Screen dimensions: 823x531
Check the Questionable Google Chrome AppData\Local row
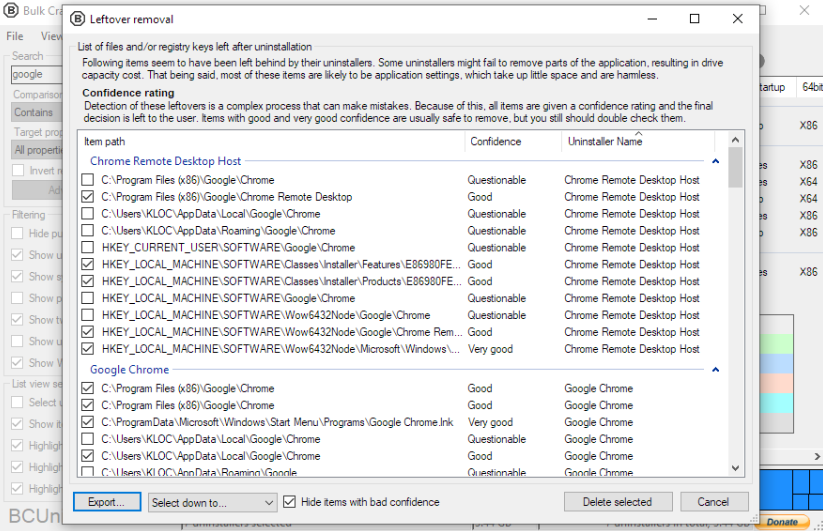[x=88, y=439]
